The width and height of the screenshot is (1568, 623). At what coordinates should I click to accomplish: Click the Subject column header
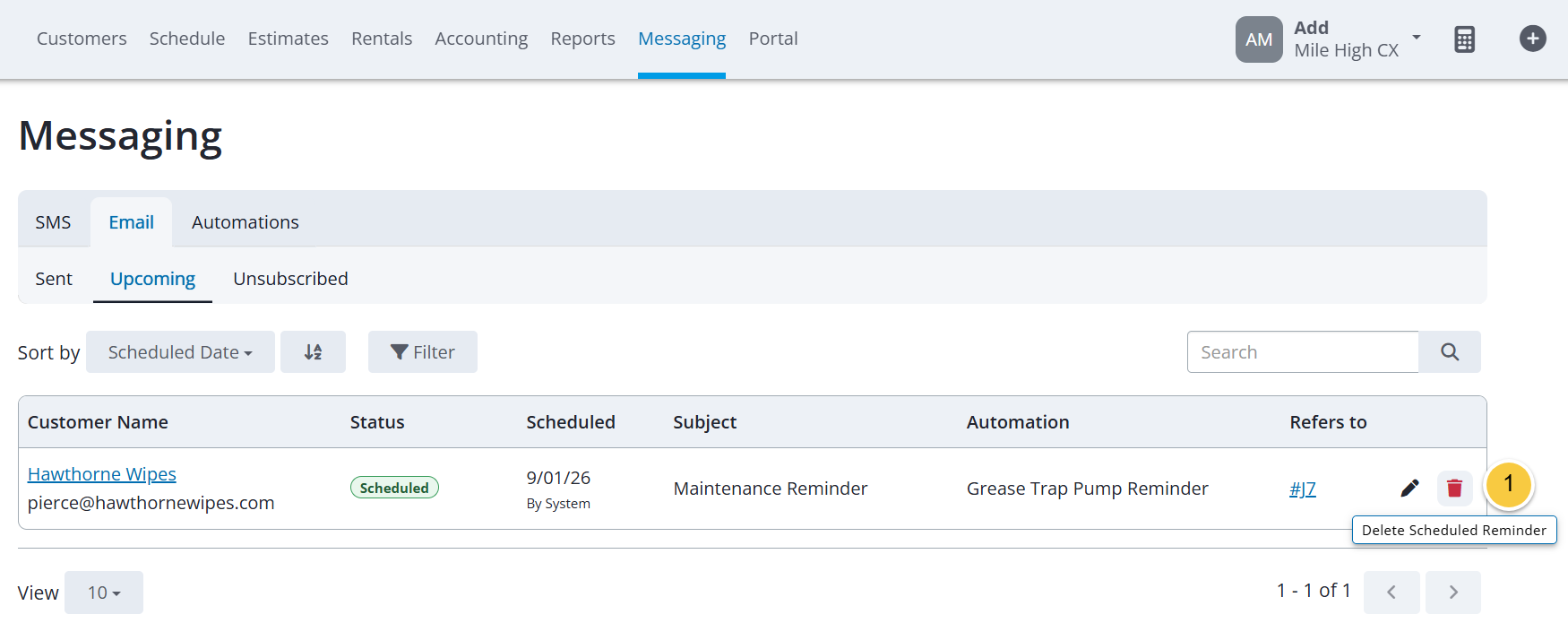tap(705, 422)
